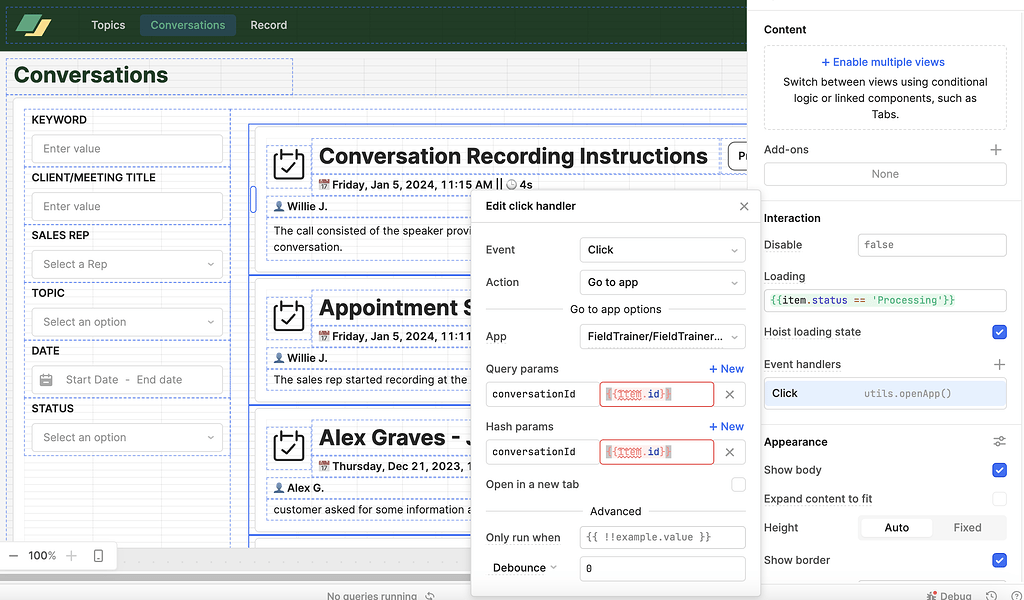Go to the Record tab

tap(268, 25)
